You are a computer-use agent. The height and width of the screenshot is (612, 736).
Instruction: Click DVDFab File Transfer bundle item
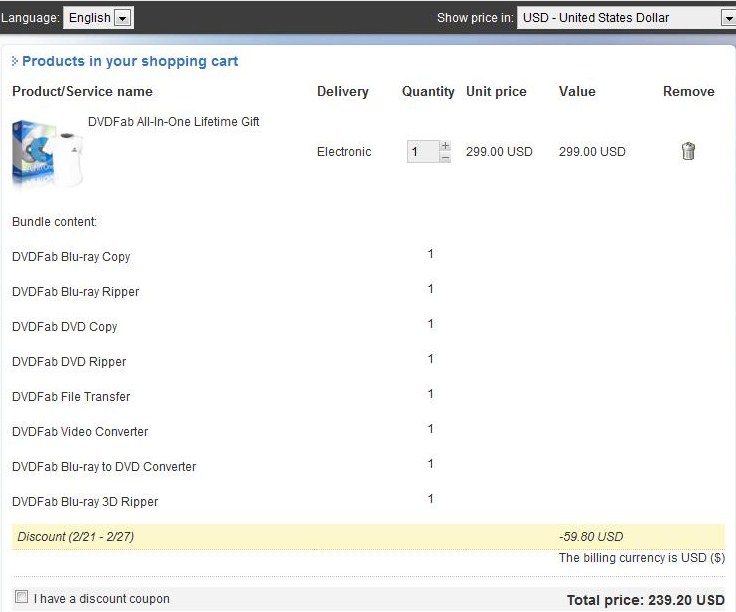(x=71, y=397)
